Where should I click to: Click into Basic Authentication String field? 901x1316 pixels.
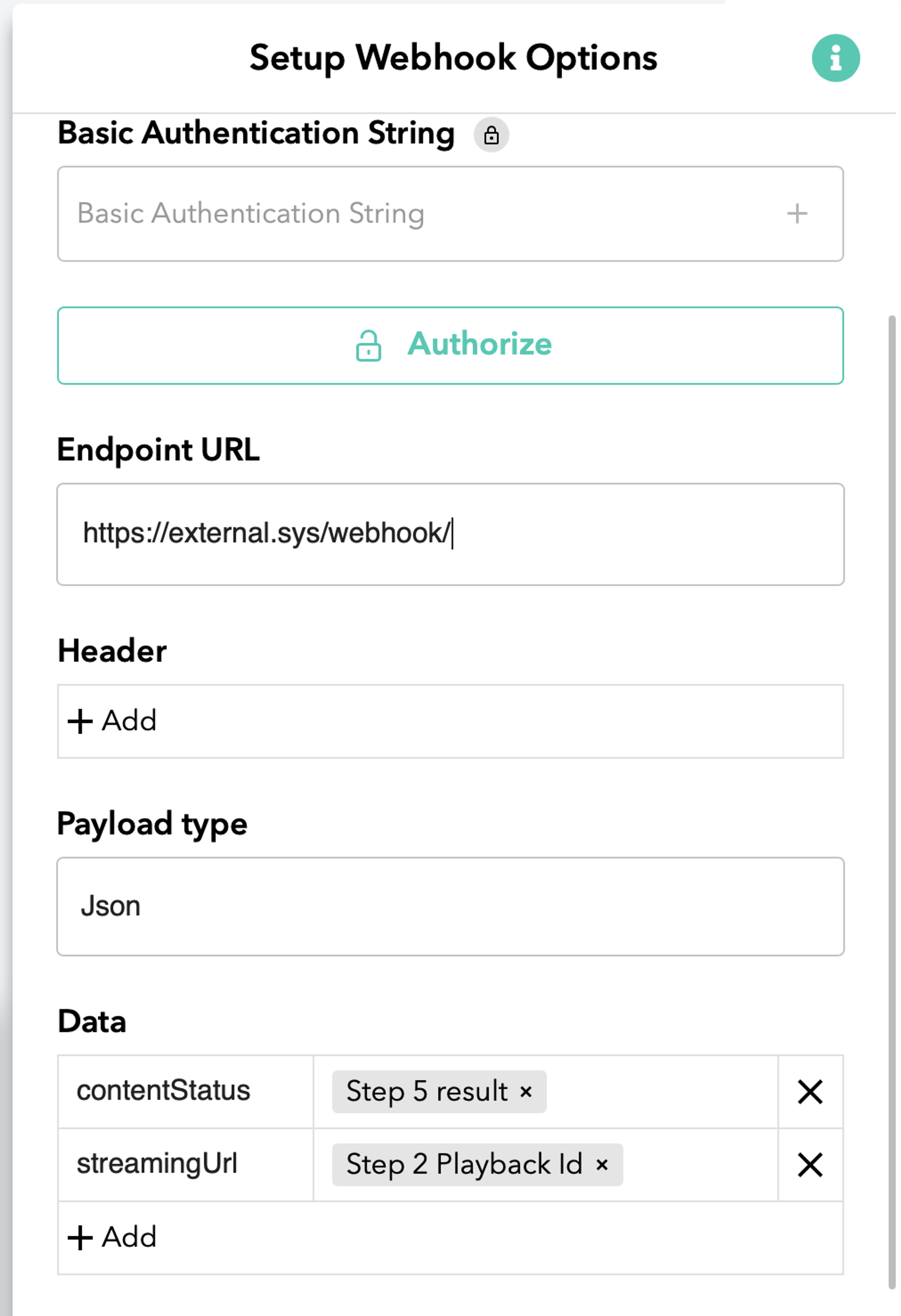coord(450,214)
